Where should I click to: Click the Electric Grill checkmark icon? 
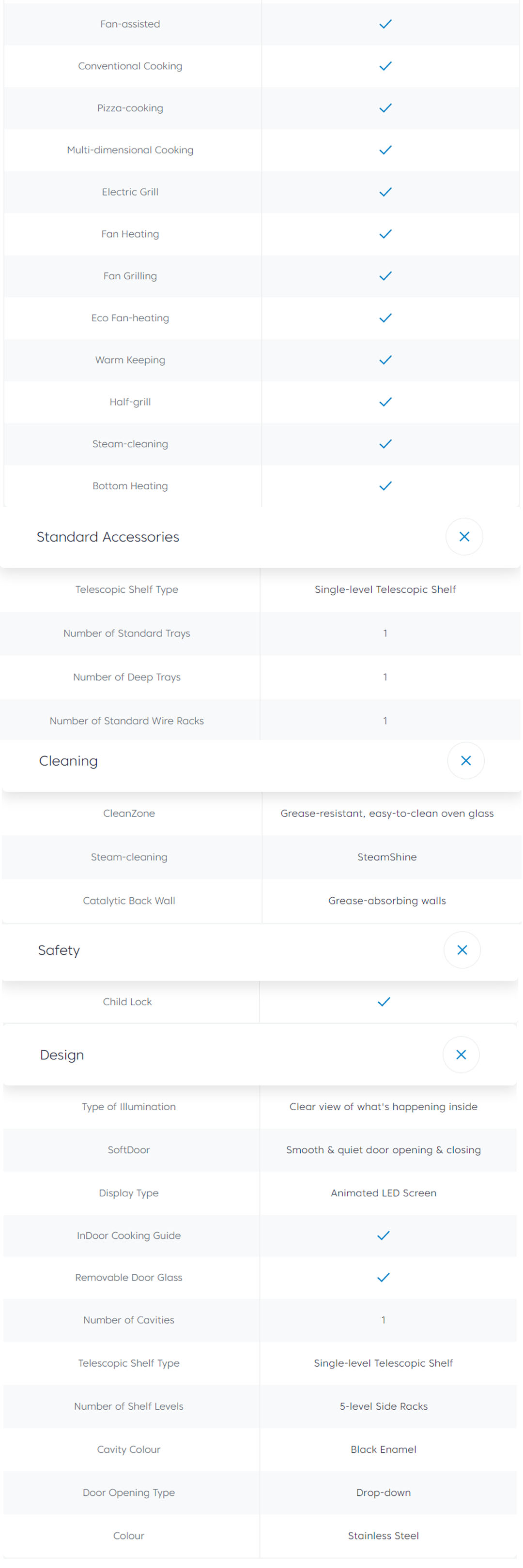point(385,192)
